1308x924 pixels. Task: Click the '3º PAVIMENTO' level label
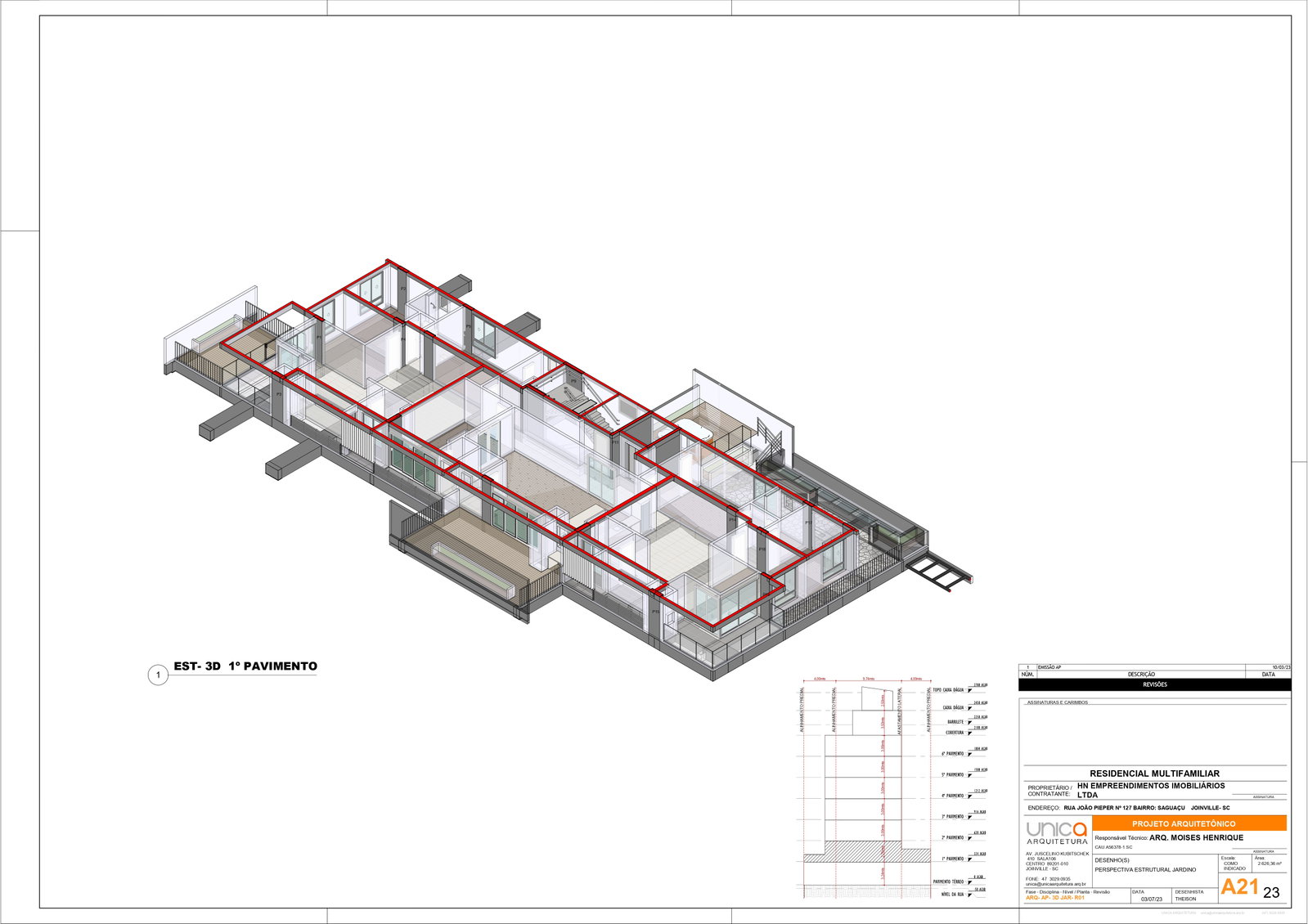[952, 817]
